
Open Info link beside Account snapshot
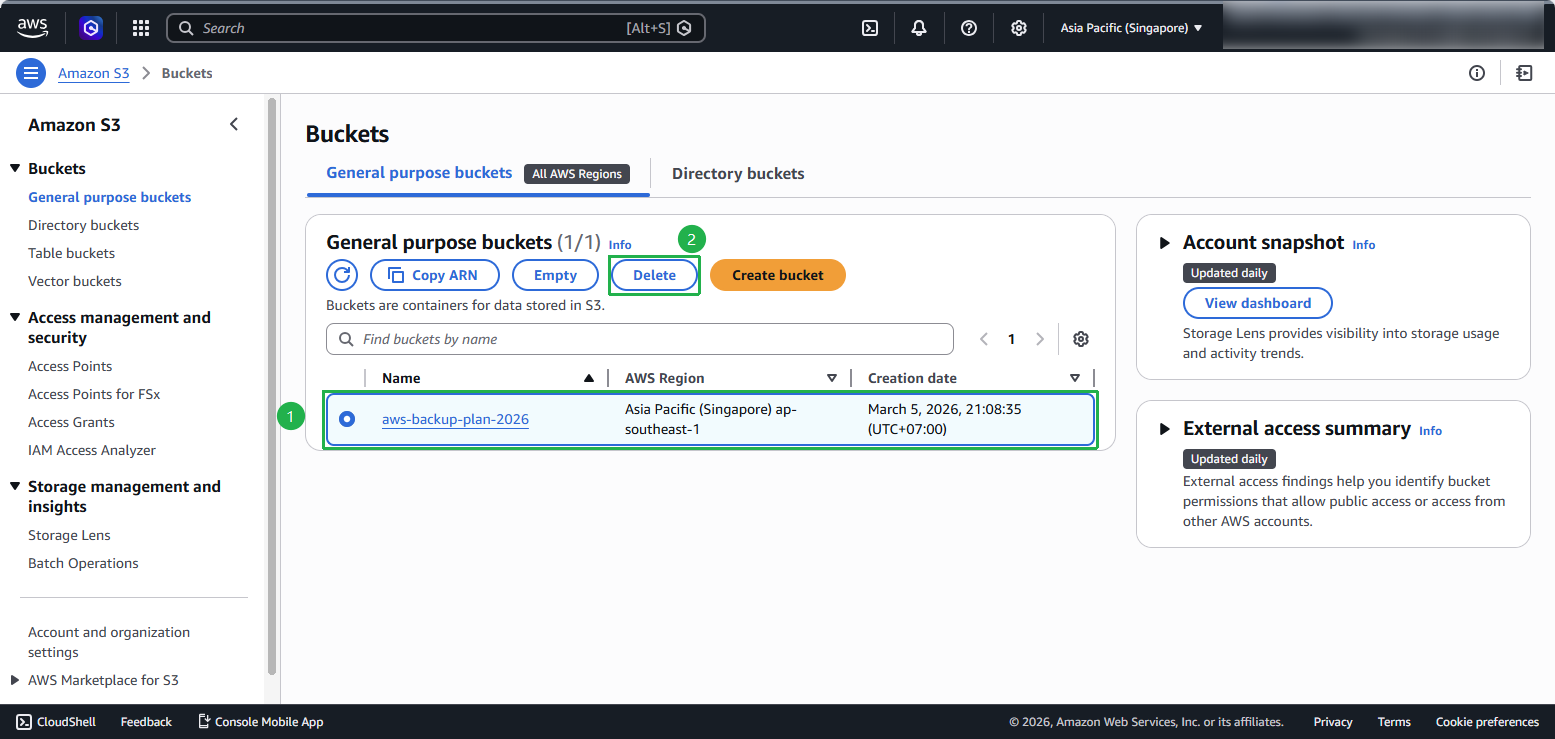1364,245
